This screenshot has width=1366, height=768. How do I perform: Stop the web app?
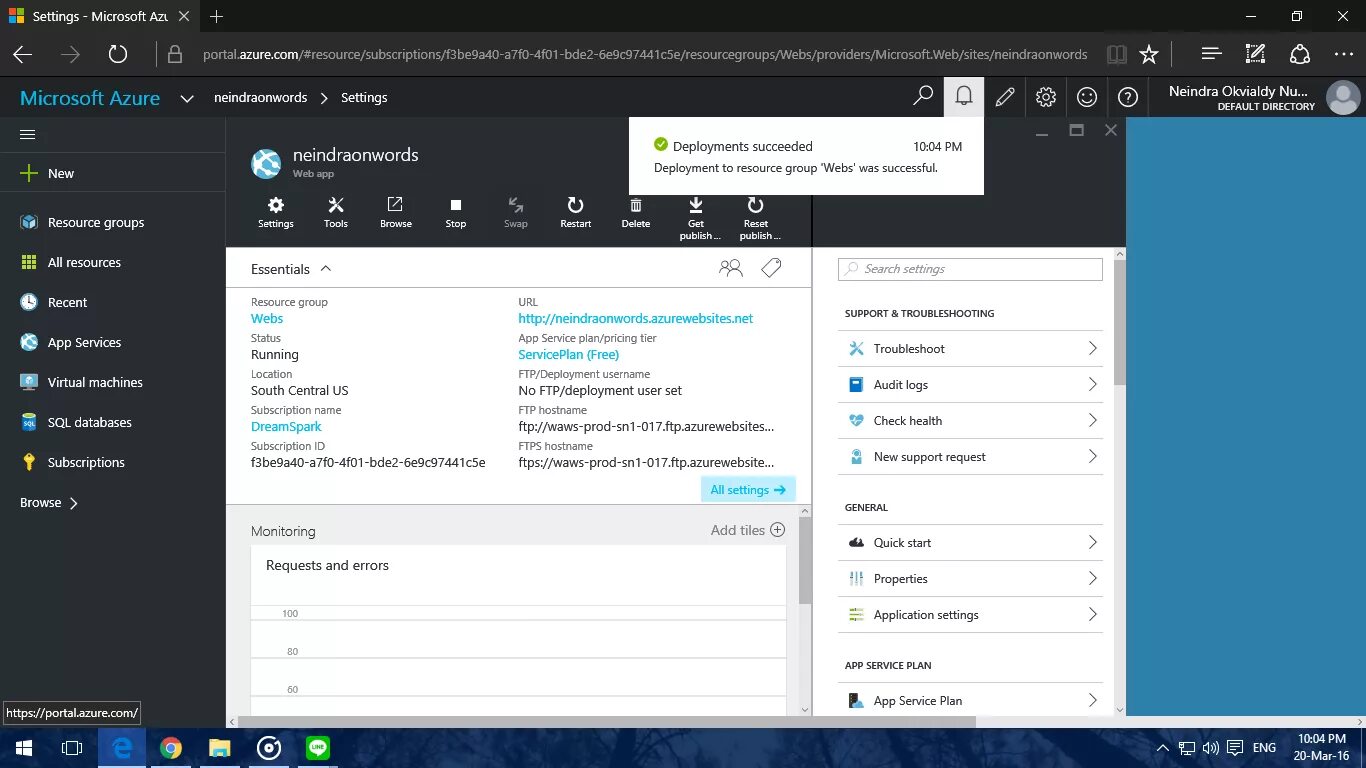pyautogui.click(x=456, y=212)
